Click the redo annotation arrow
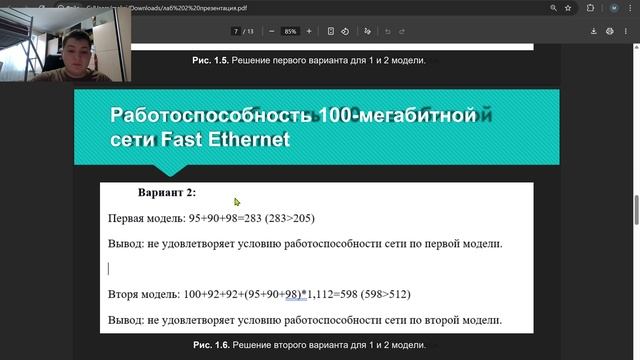The width and height of the screenshot is (640, 360). click(x=402, y=31)
